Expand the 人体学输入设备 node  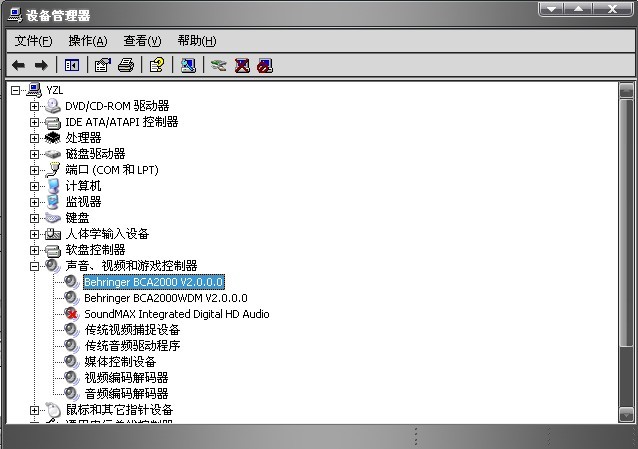(35, 234)
